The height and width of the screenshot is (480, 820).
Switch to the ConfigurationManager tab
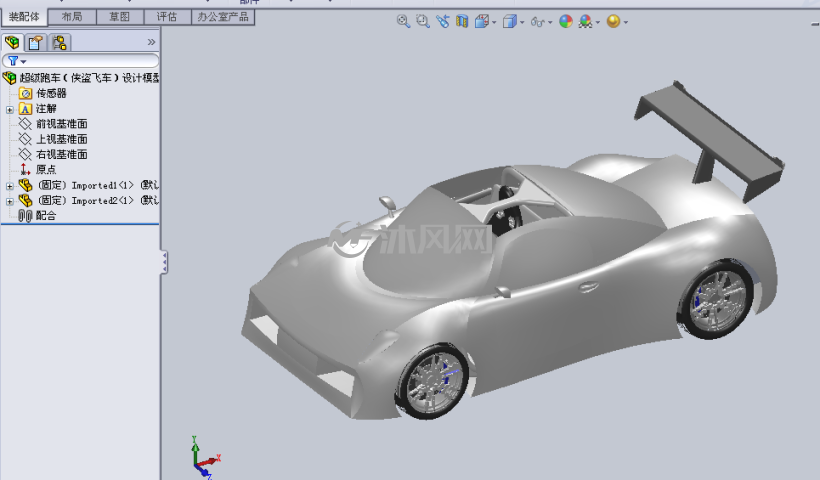[x=59, y=42]
